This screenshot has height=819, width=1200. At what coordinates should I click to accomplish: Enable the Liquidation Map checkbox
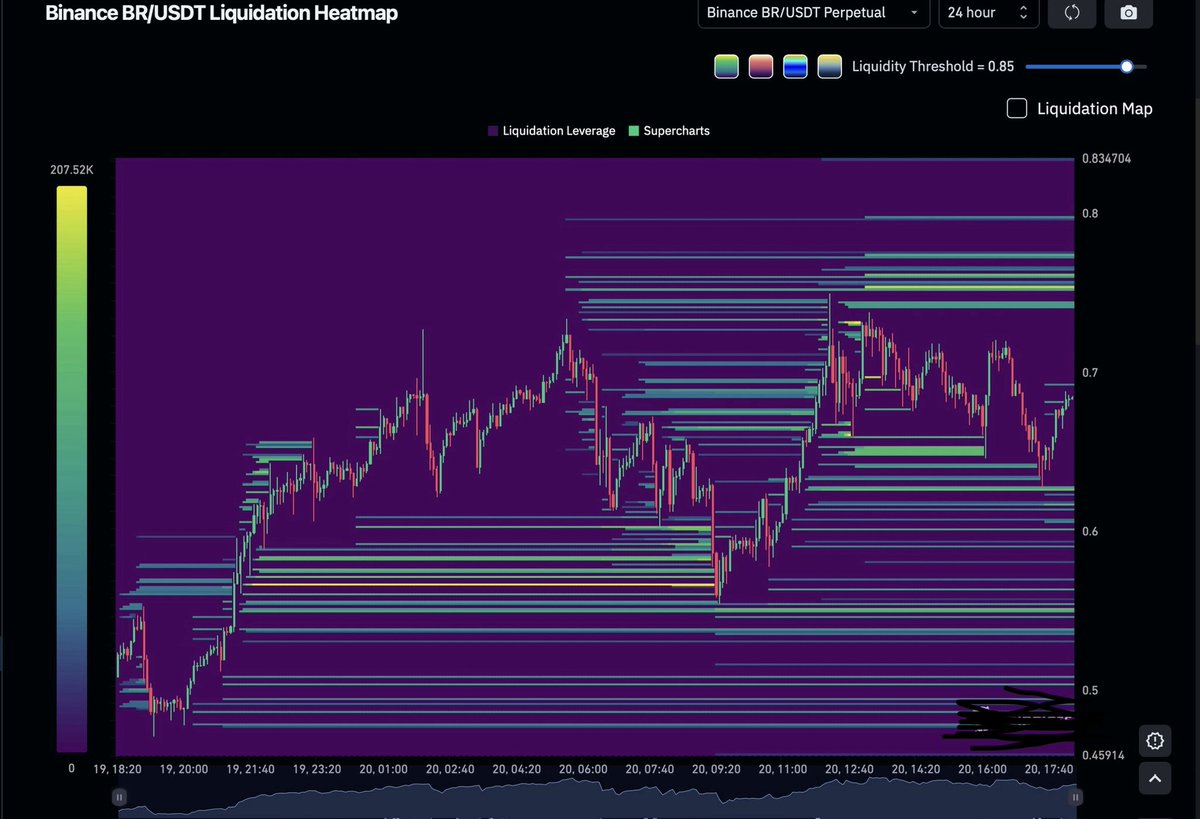point(1017,108)
